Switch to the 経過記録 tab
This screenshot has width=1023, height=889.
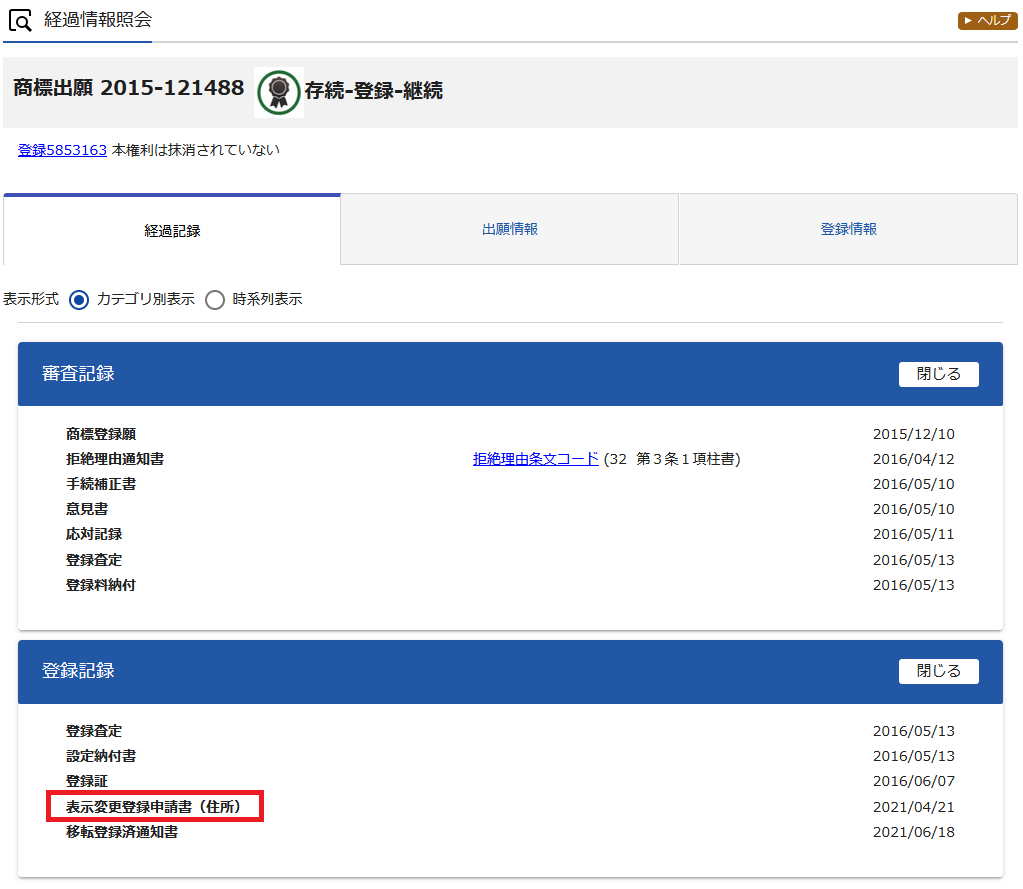(x=172, y=230)
